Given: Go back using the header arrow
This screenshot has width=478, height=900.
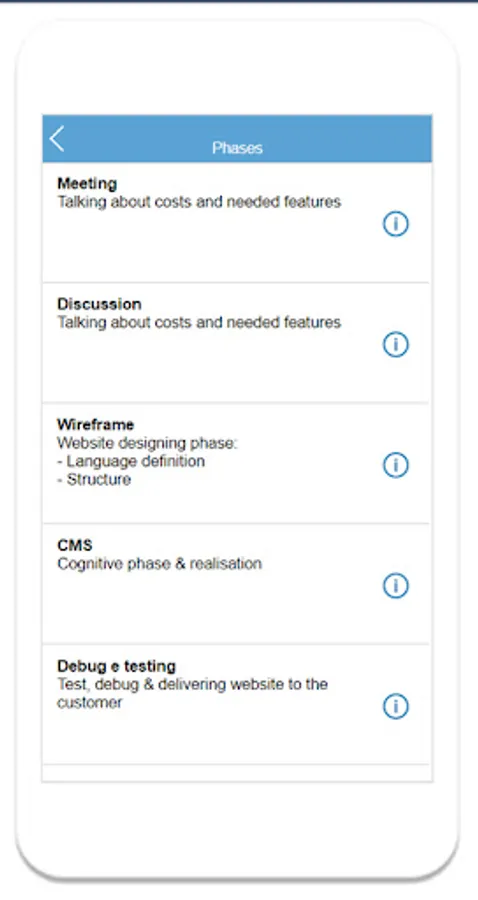Looking at the screenshot, I should [57, 139].
